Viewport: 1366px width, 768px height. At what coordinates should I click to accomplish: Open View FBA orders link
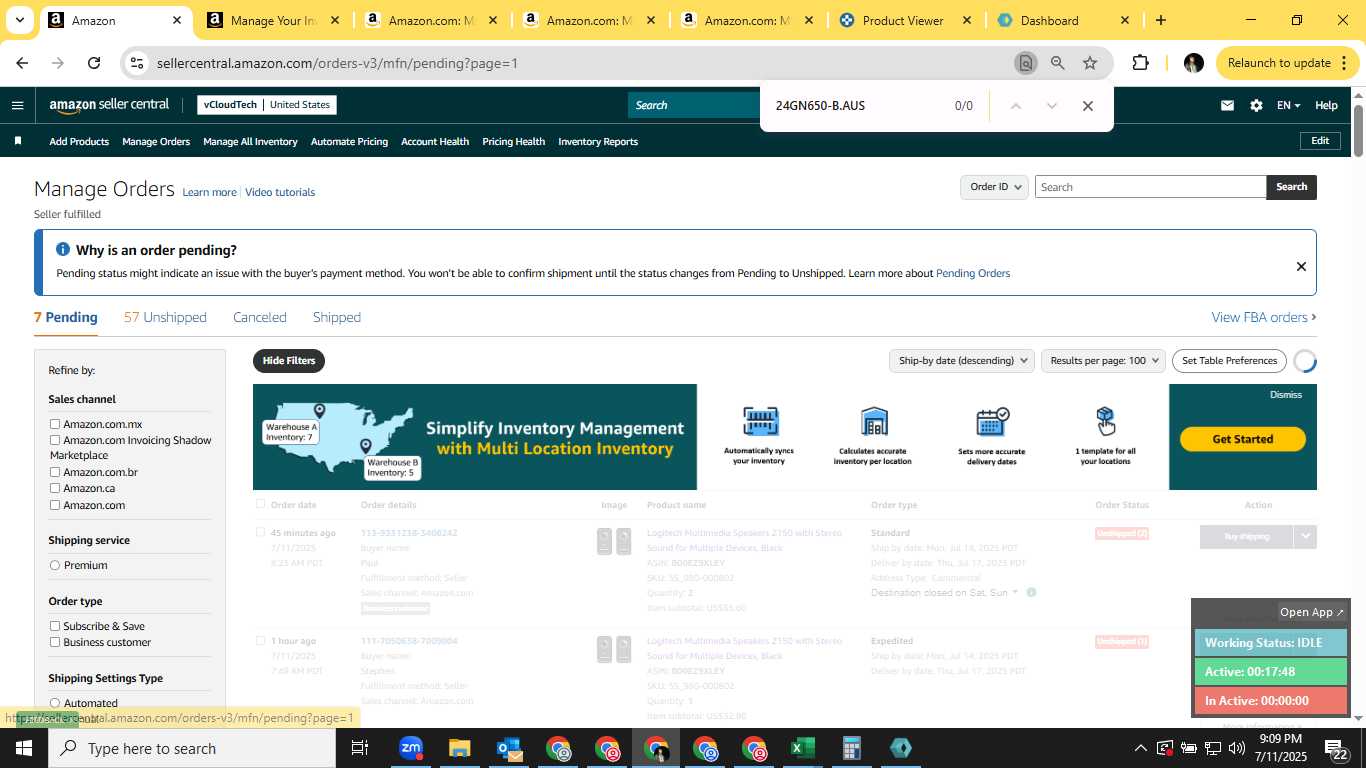(x=1264, y=317)
